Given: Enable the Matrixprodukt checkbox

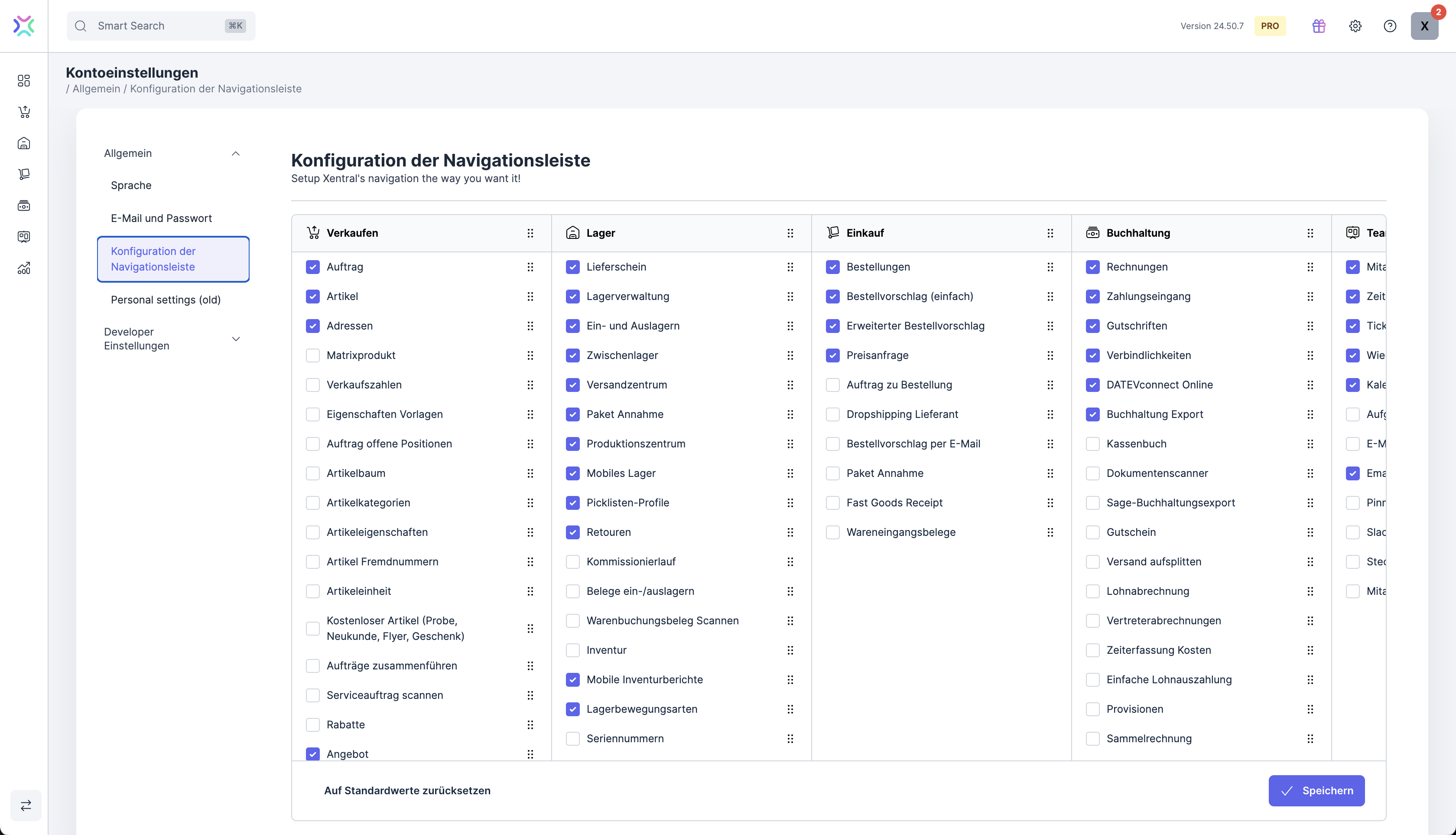Looking at the screenshot, I should [x=312, y=355].
